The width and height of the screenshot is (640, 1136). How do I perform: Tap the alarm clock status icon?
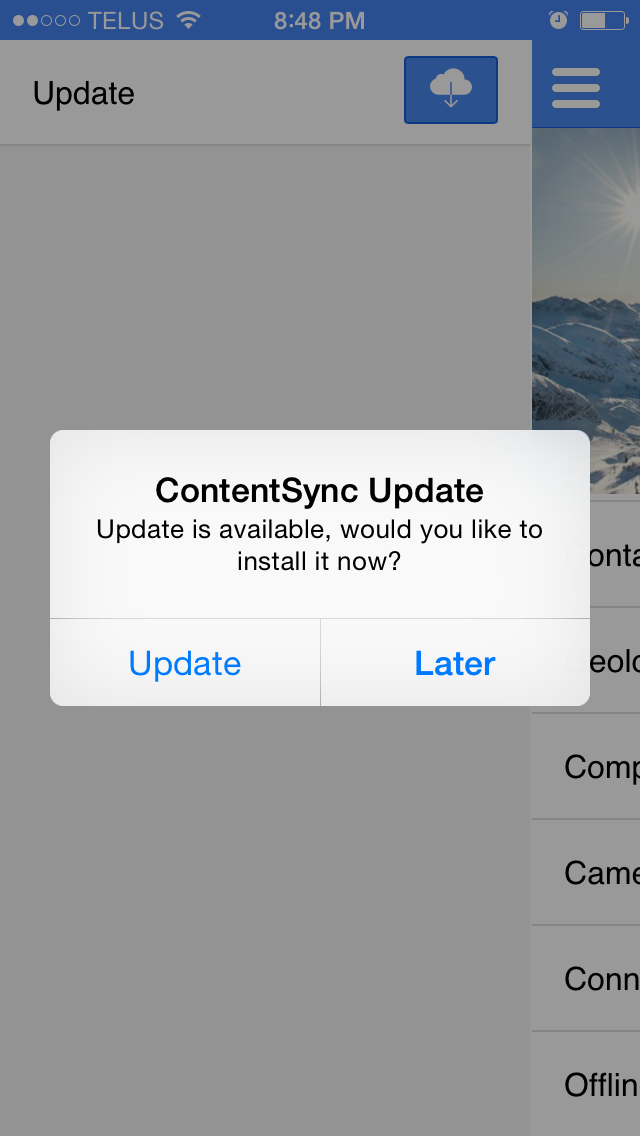tap(558, 20)
